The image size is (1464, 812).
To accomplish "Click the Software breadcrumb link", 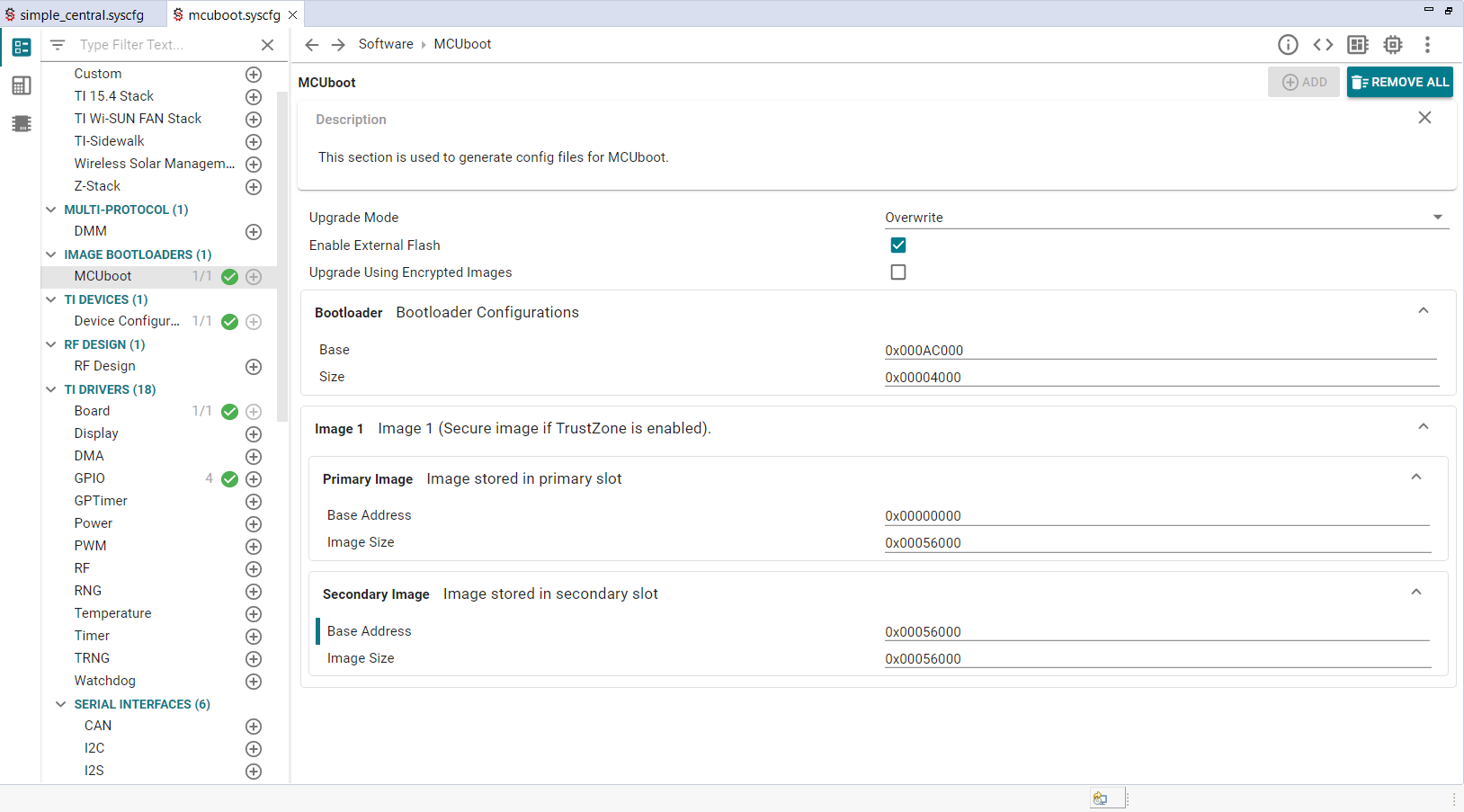I will 386,44.
